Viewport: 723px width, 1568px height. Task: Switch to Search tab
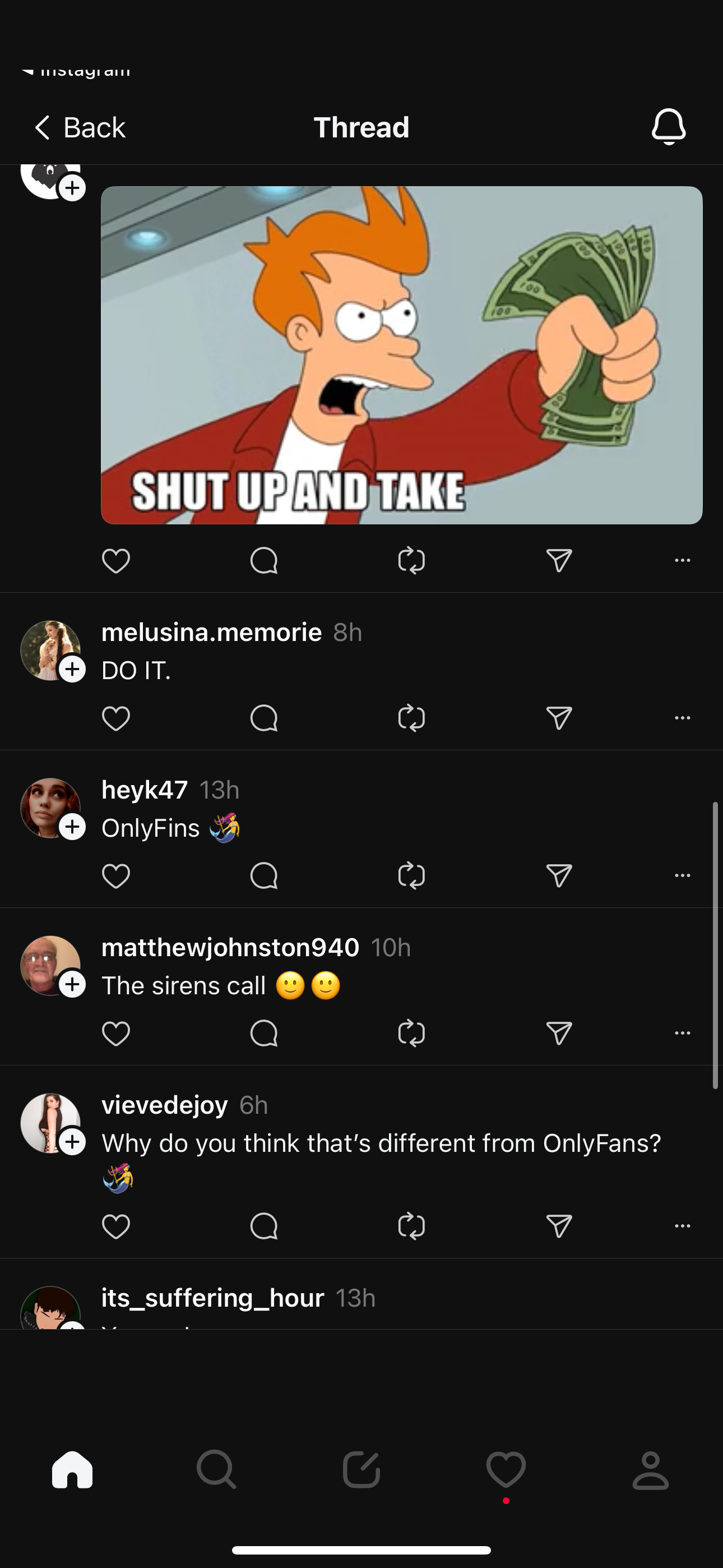pos(217,1469)
